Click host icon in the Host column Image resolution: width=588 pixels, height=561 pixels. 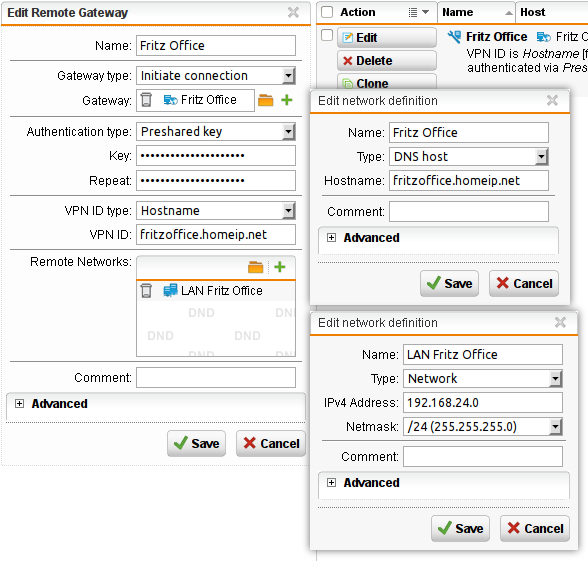pyautogui.click(x=543, y=37)
